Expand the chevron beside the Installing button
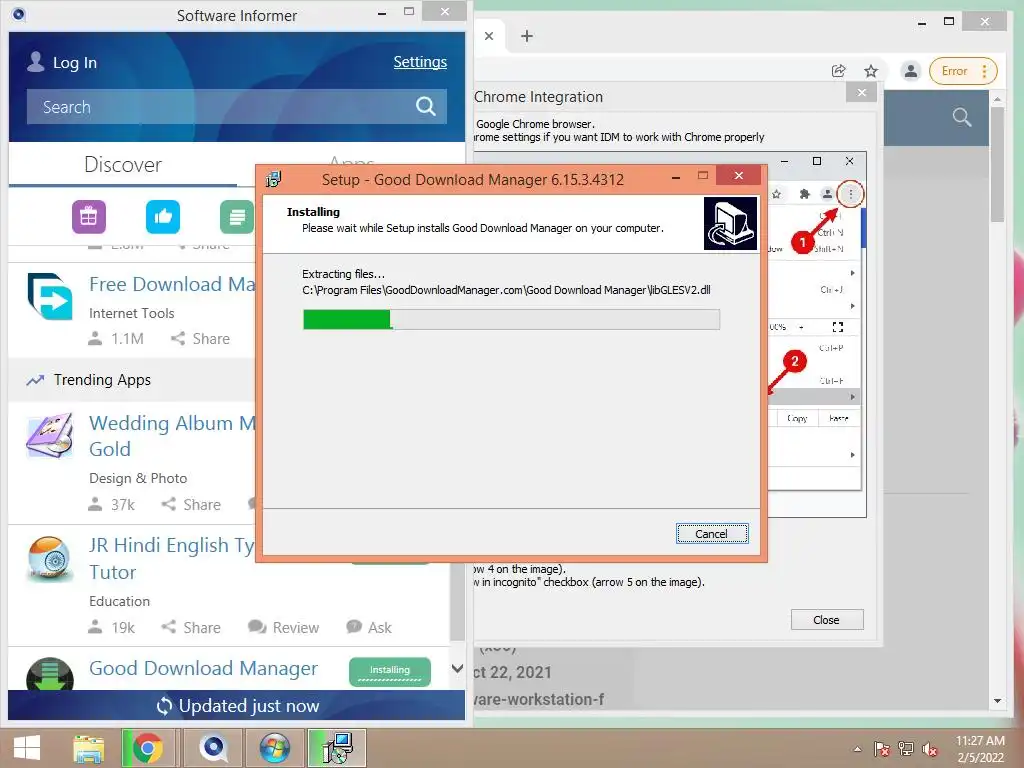Screen dimensions: 1024x768 pos(458,669)
